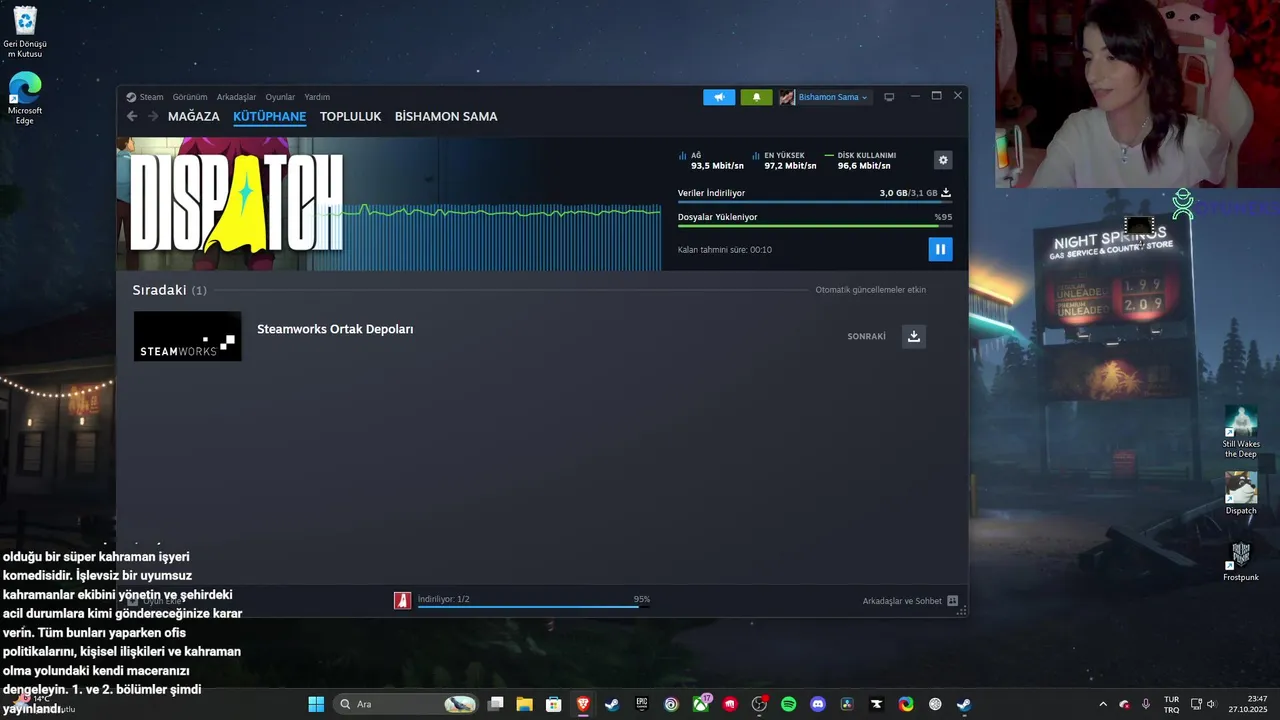Open Steamworks Ortak Depoları title
1280x720 pixels.
click(x=335, y=329)
